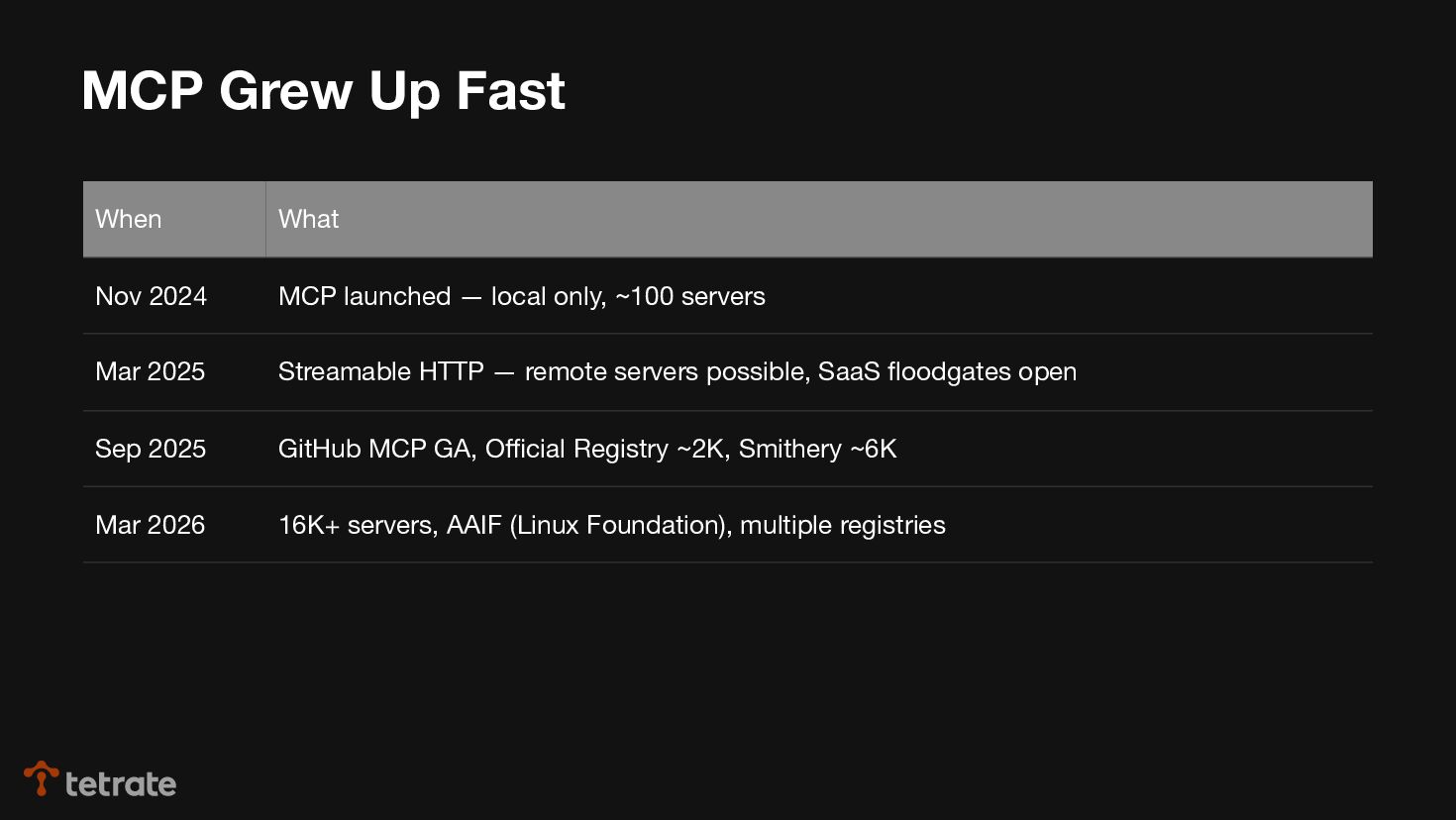Select the slide title MCP Grew Up Fast
This screenshot has height=820, width=1456.
pos(323,91)
